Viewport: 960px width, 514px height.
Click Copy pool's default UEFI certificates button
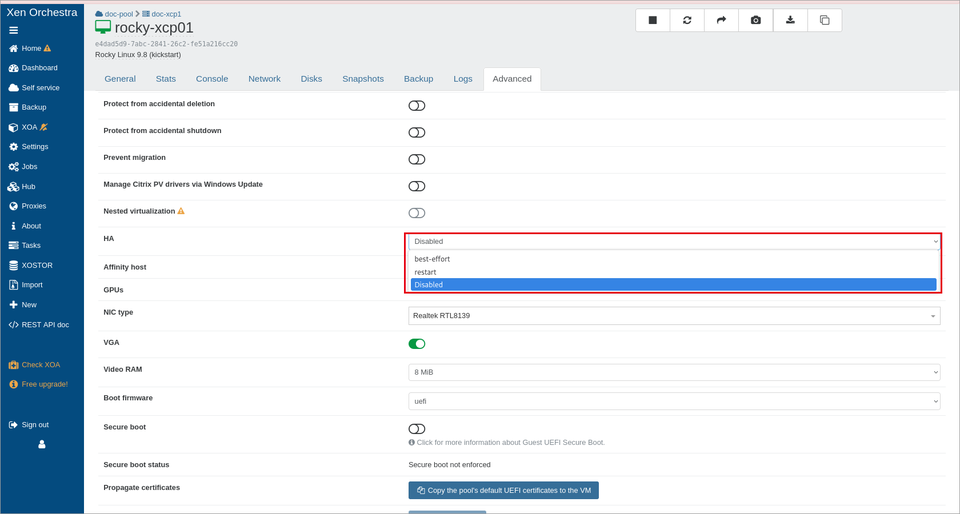pos(504,490)
